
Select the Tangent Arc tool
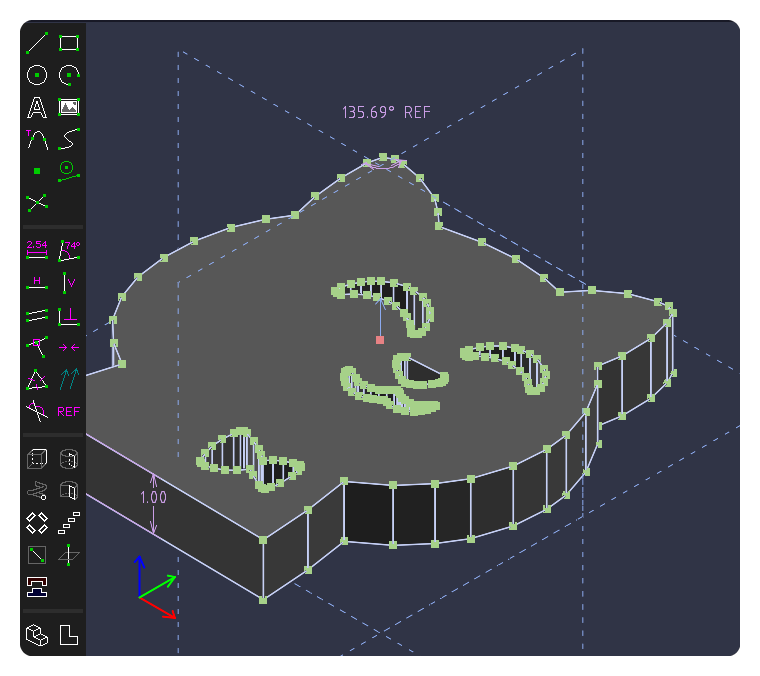tap(37, 139)
